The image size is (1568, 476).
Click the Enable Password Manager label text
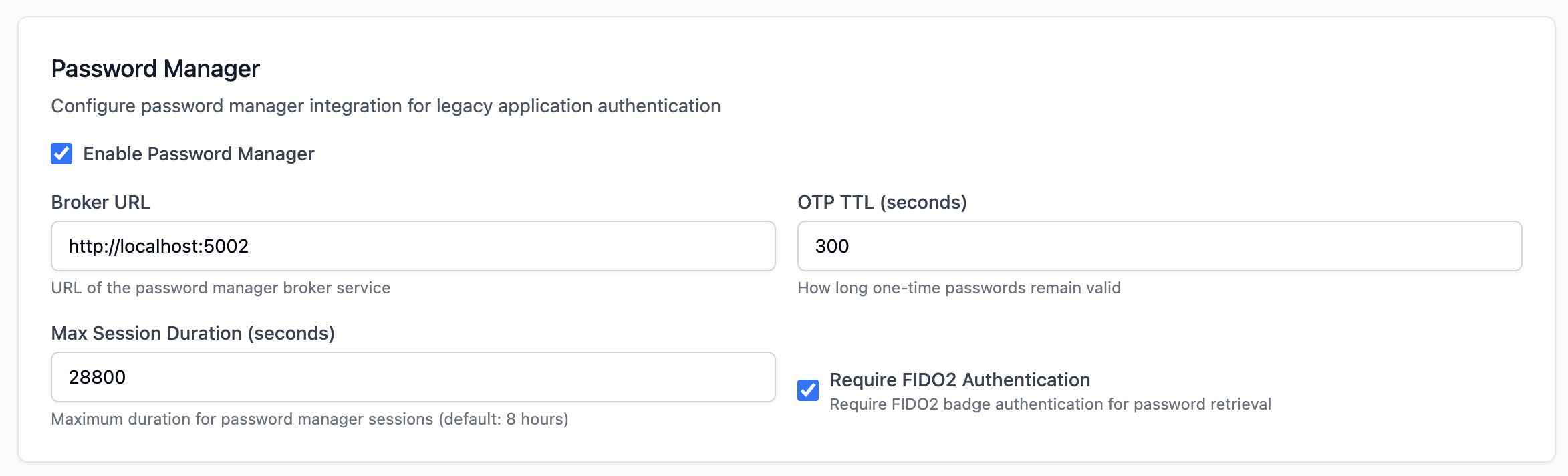[x=199, y=154]
